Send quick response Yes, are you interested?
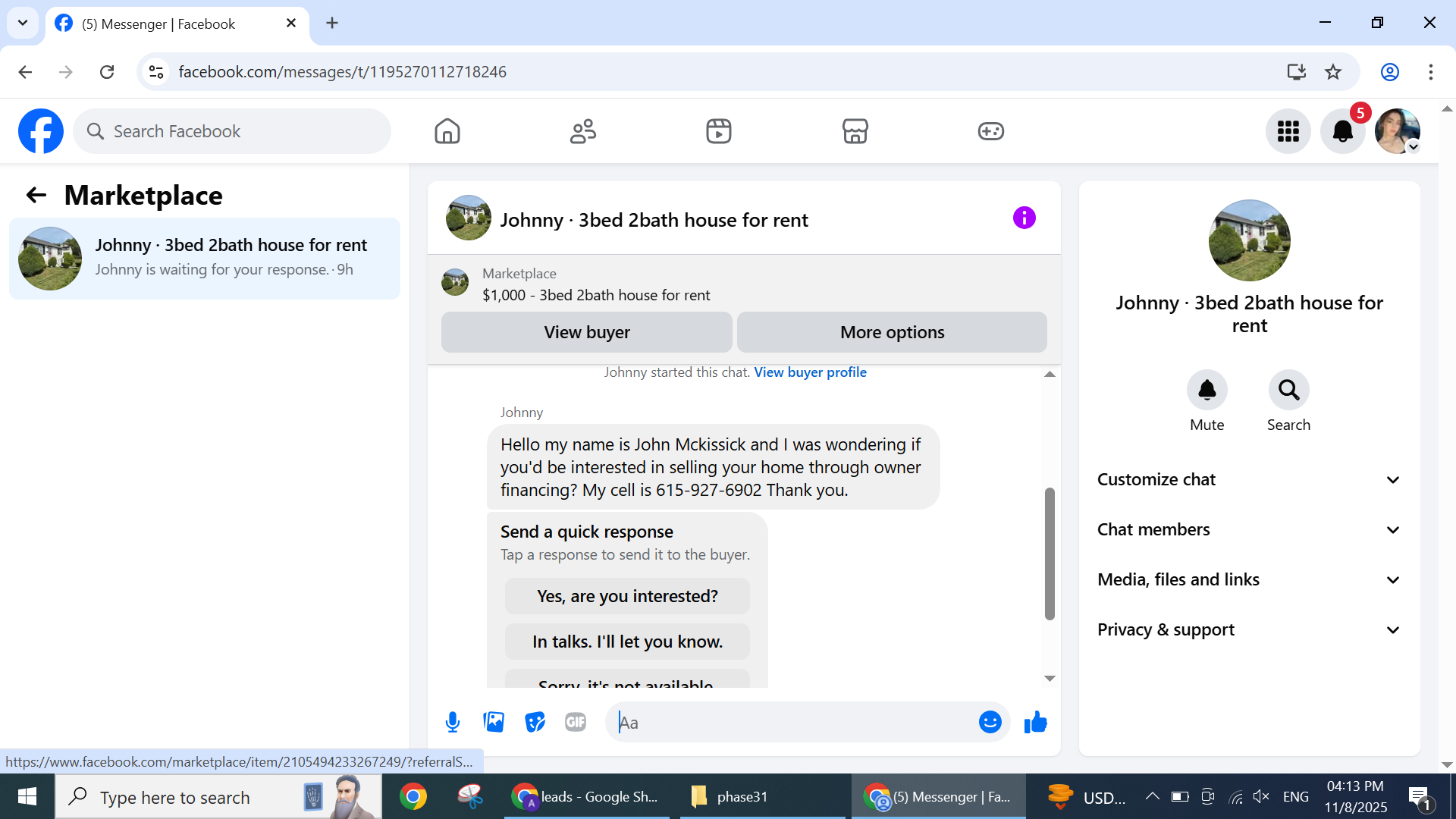This screenshot has height=819, width=1456. coord(627,596)
